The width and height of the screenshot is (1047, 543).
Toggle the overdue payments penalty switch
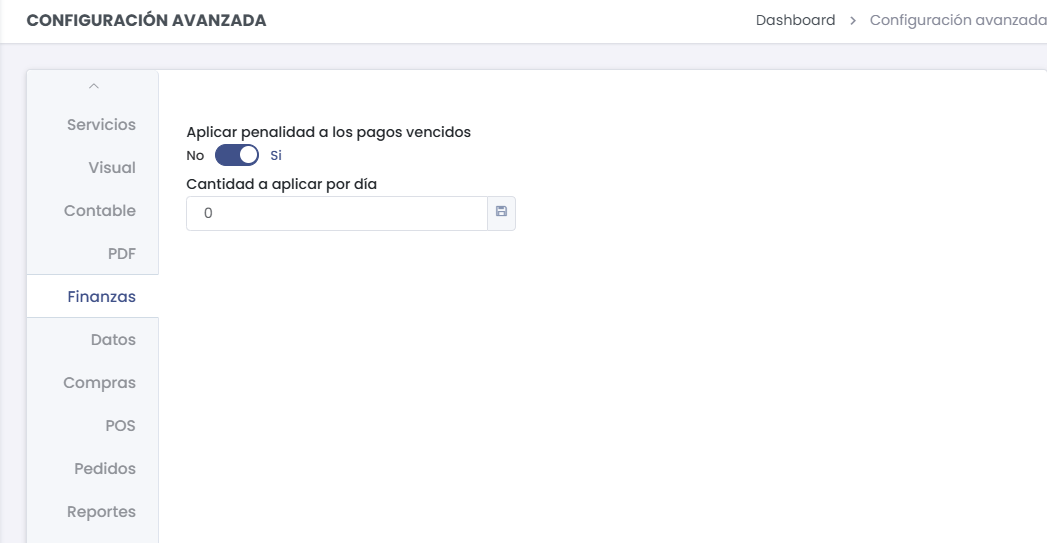tap(237, 155)
